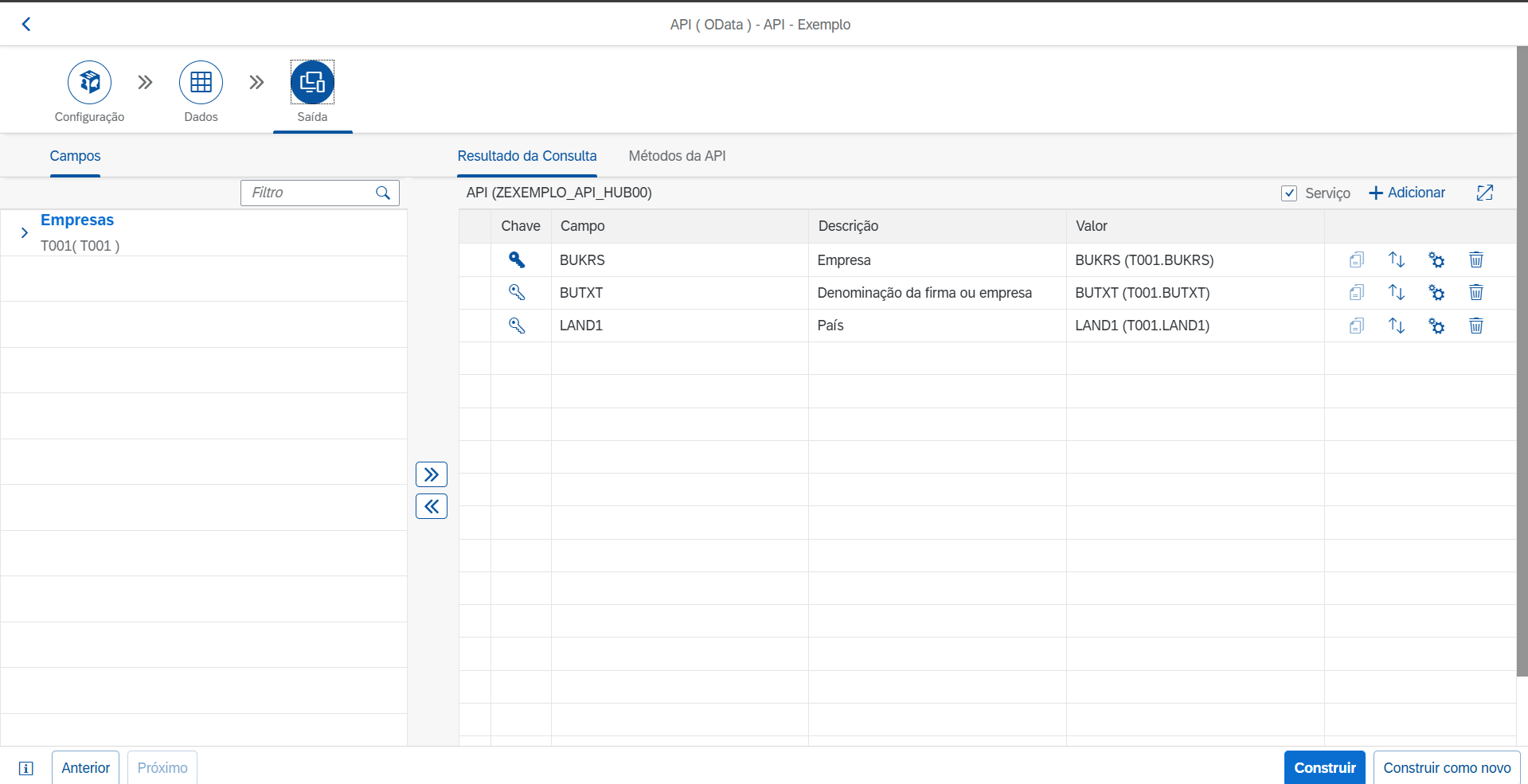
Task: Click the vertical scrollbar on the right
Action: [x=1522, y=358]
